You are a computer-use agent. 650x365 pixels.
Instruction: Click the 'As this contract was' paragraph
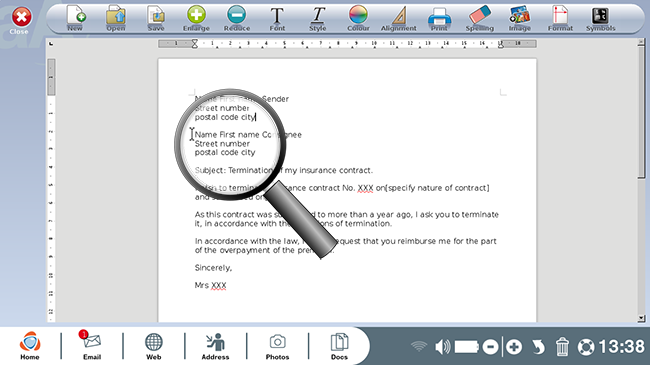click(x=347, y=219)
